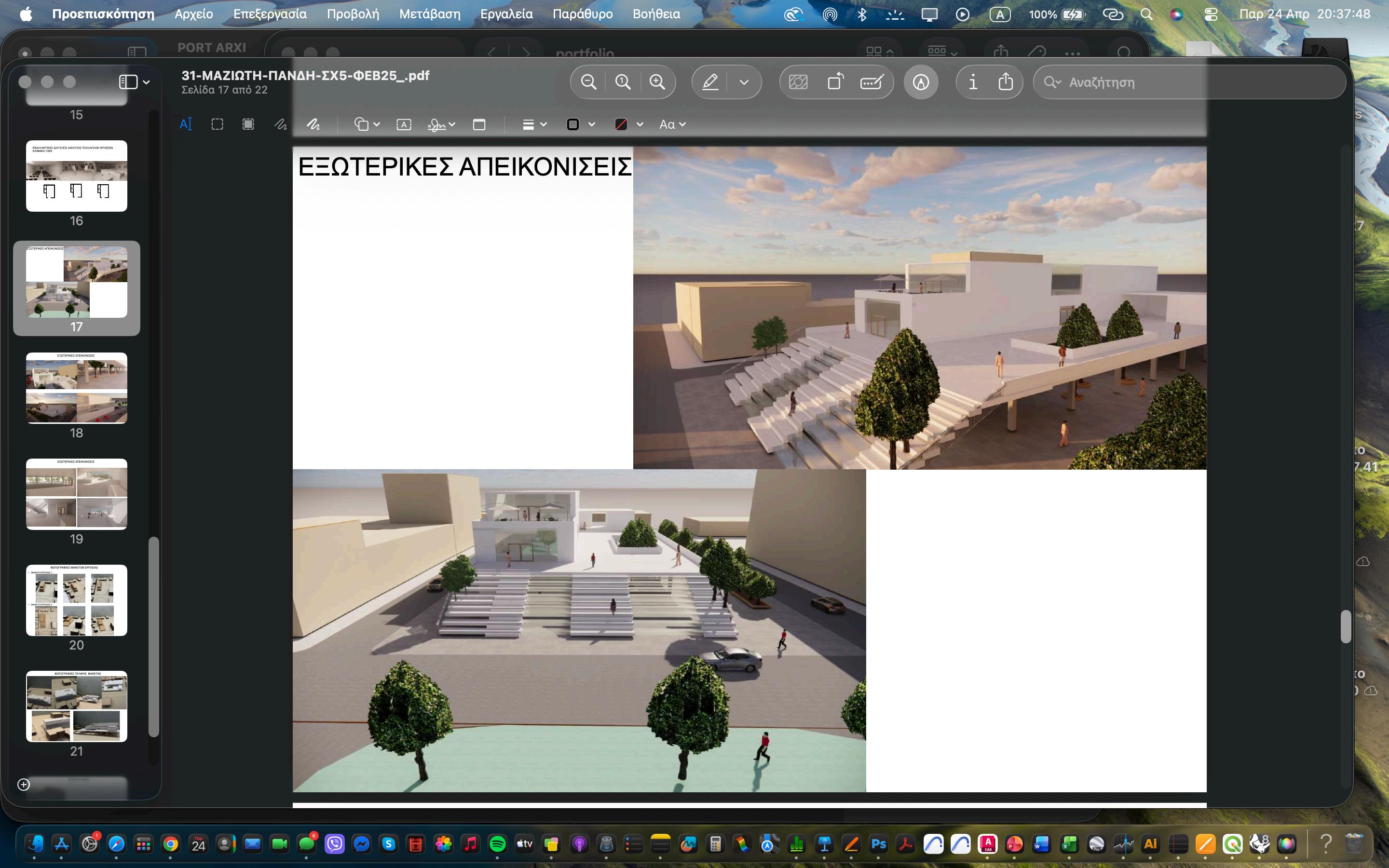The height and width of the screenshot is (868, 1389).
Task: Toggle the Markup toolbar button
Action: click(x=921, y=82)
